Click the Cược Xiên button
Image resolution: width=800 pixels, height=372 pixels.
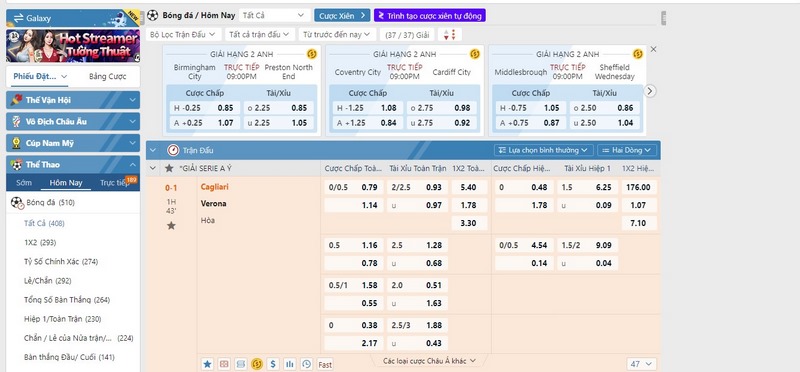342,15
